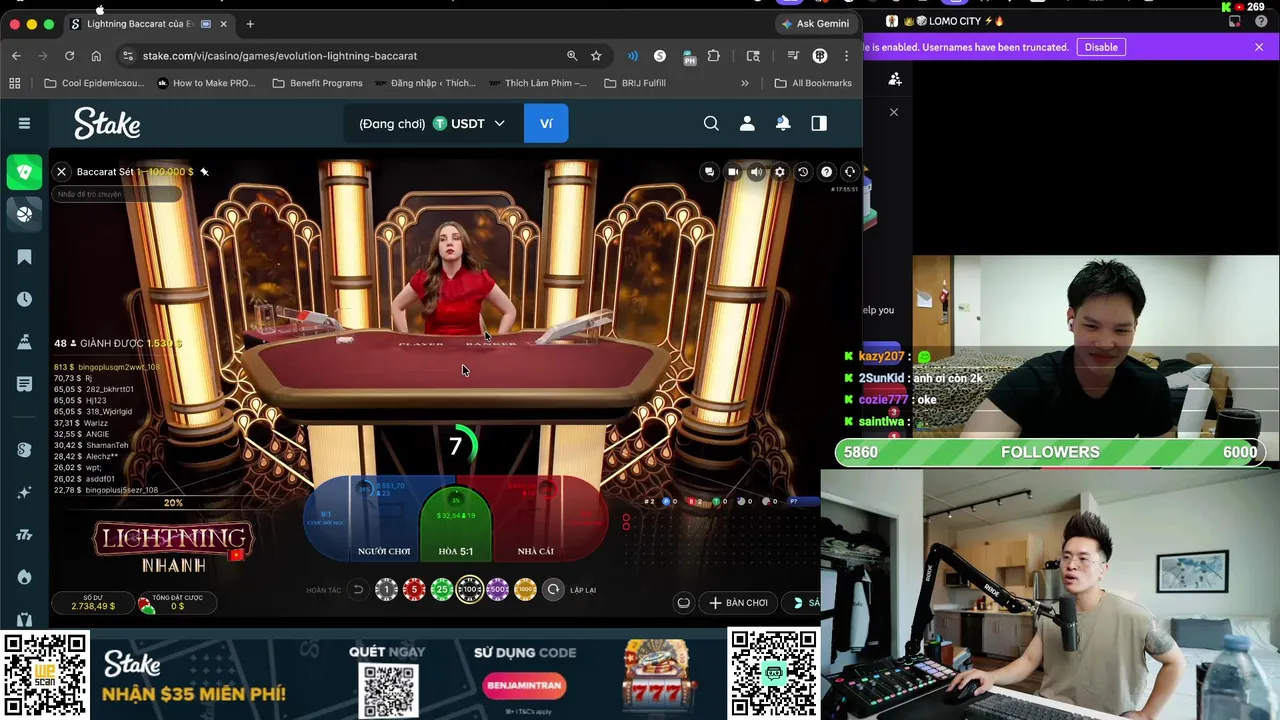Open the in-game chat bubble icon

pyautogui.click(x=709, y=172)
